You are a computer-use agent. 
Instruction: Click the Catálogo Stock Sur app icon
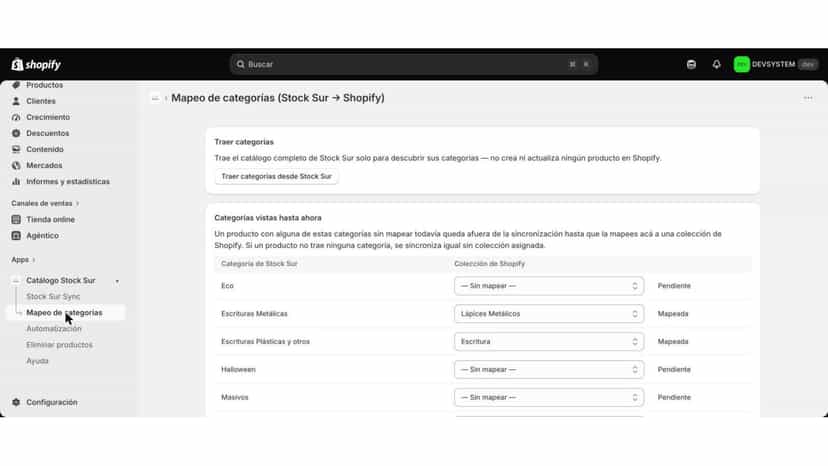click(x=16, y=281)
